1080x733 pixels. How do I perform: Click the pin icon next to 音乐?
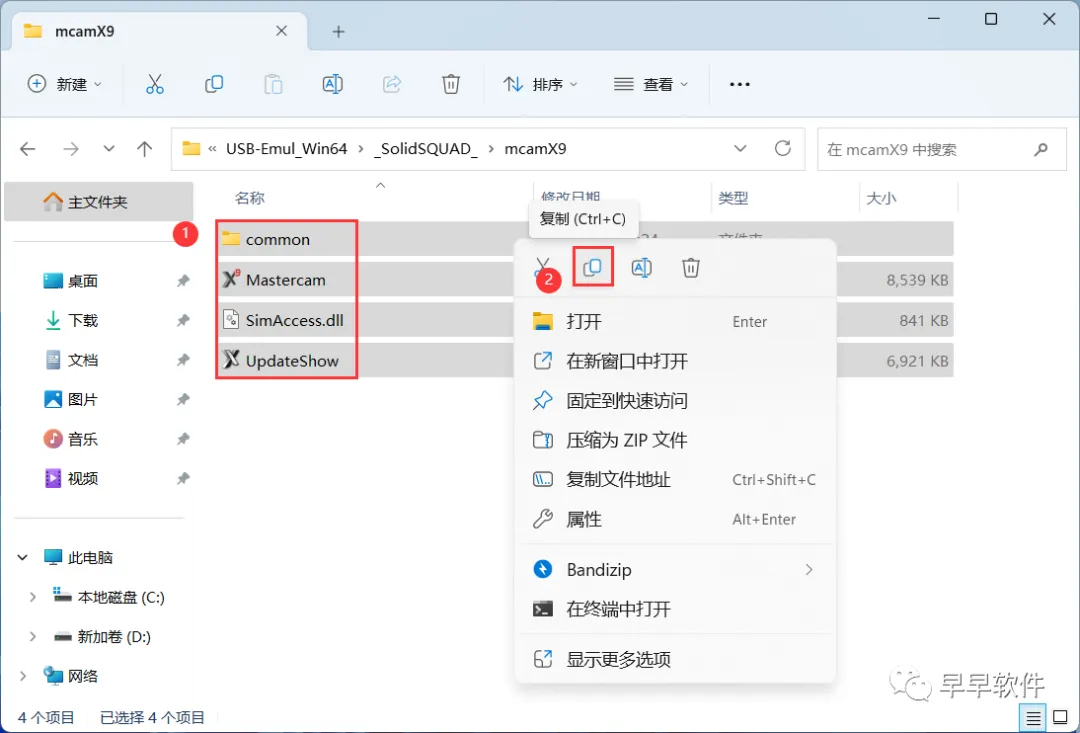click(x=183, y=439)
